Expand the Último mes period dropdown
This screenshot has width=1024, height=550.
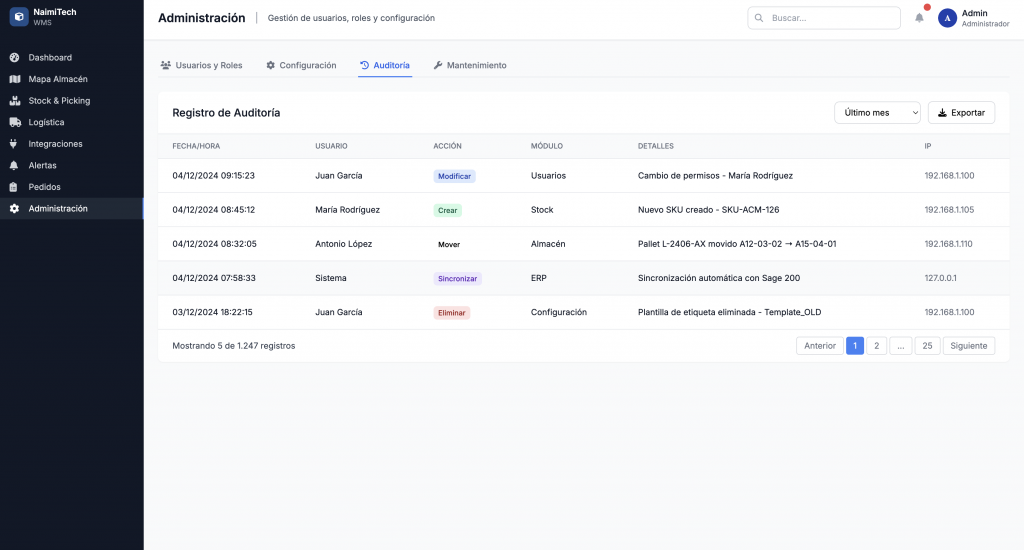(877, 113)
